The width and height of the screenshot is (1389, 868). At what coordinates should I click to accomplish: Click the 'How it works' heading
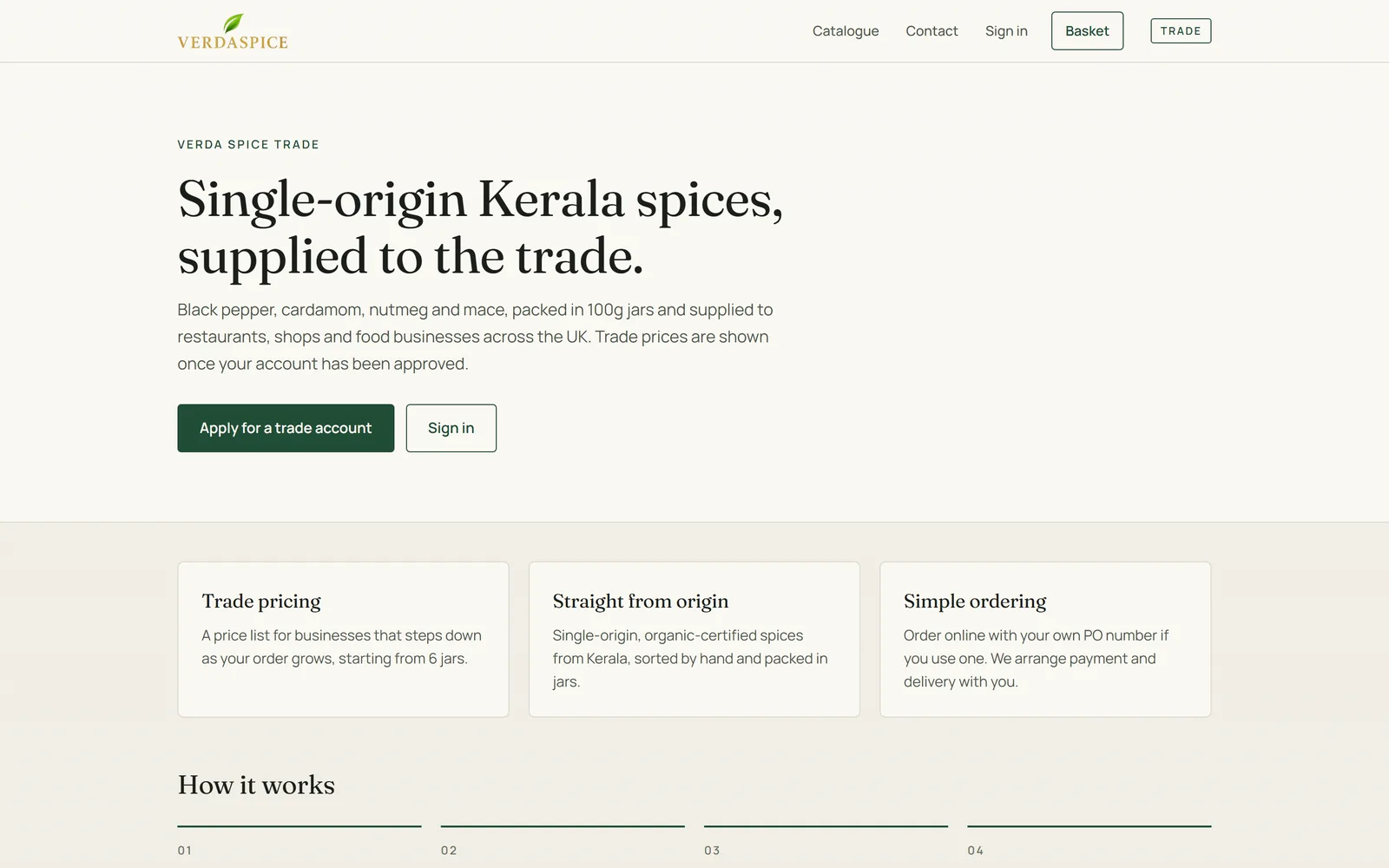click(x=256, y=785)
